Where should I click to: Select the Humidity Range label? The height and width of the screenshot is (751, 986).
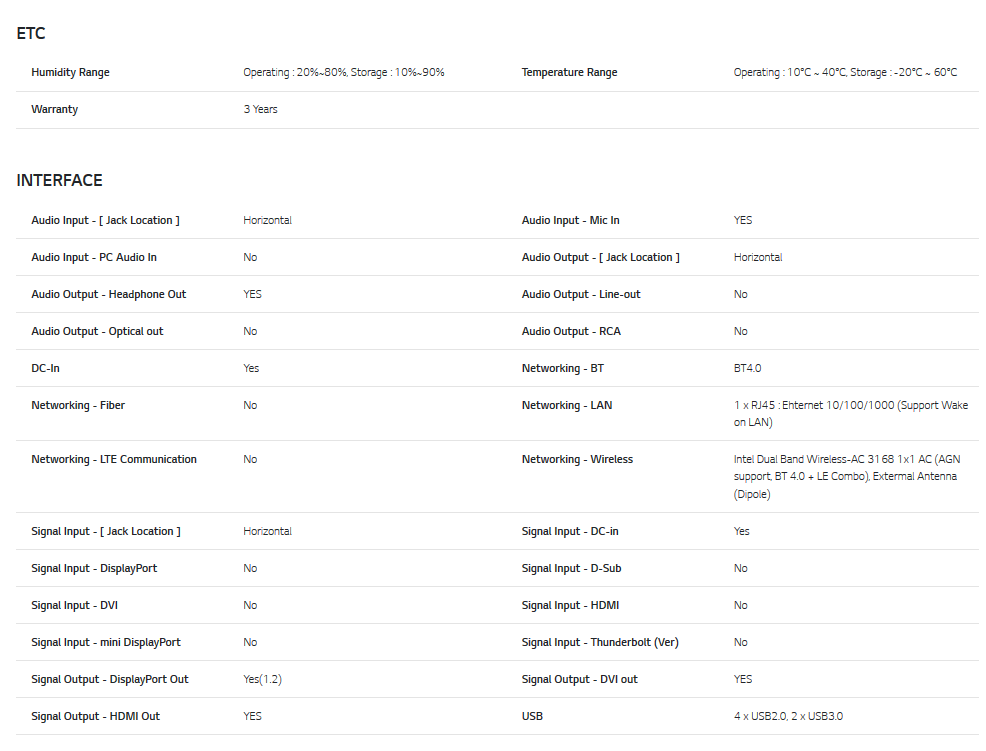point(70,72)
